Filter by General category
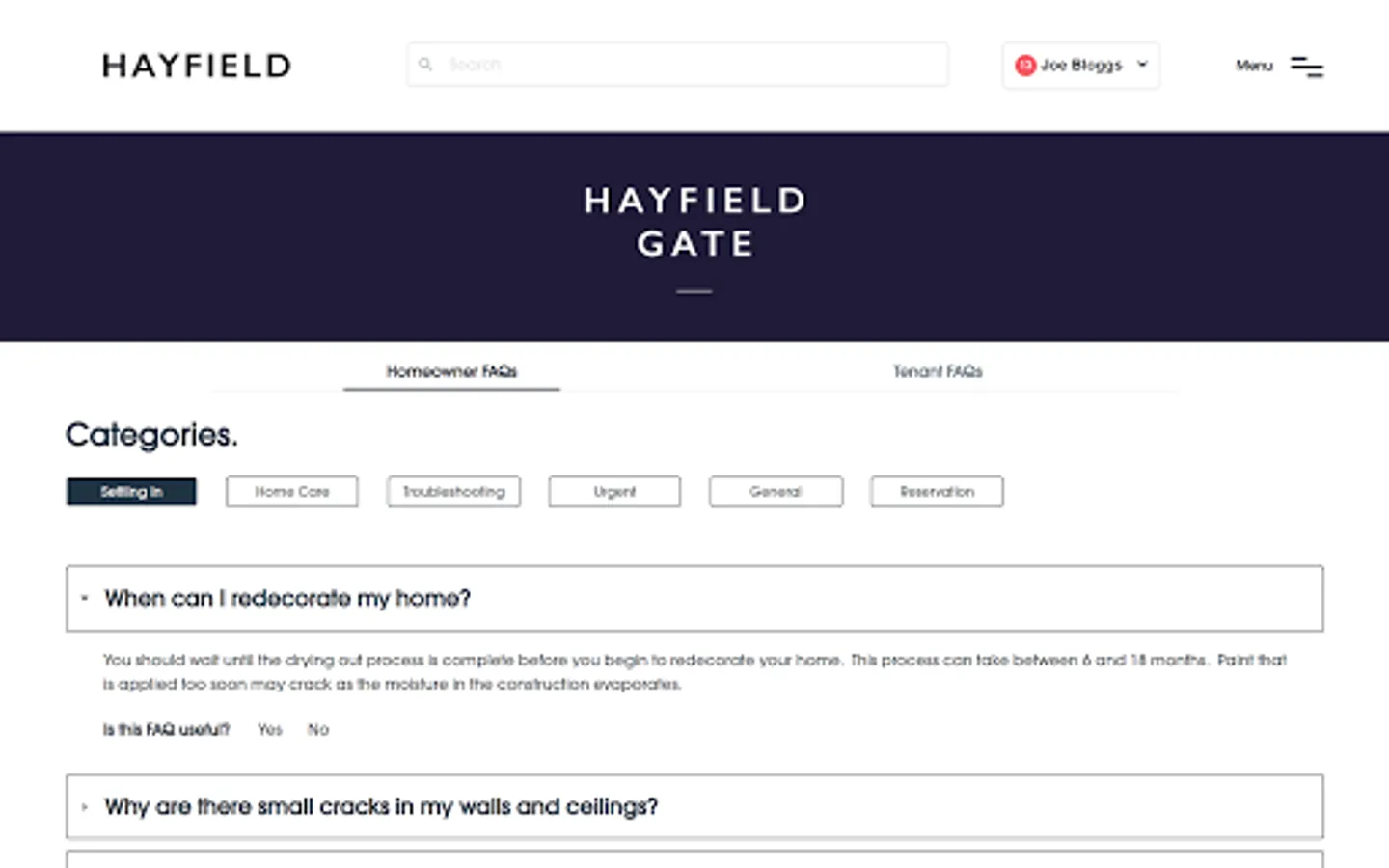Viewport: 1389px width, 868px height. pos(776,492)
